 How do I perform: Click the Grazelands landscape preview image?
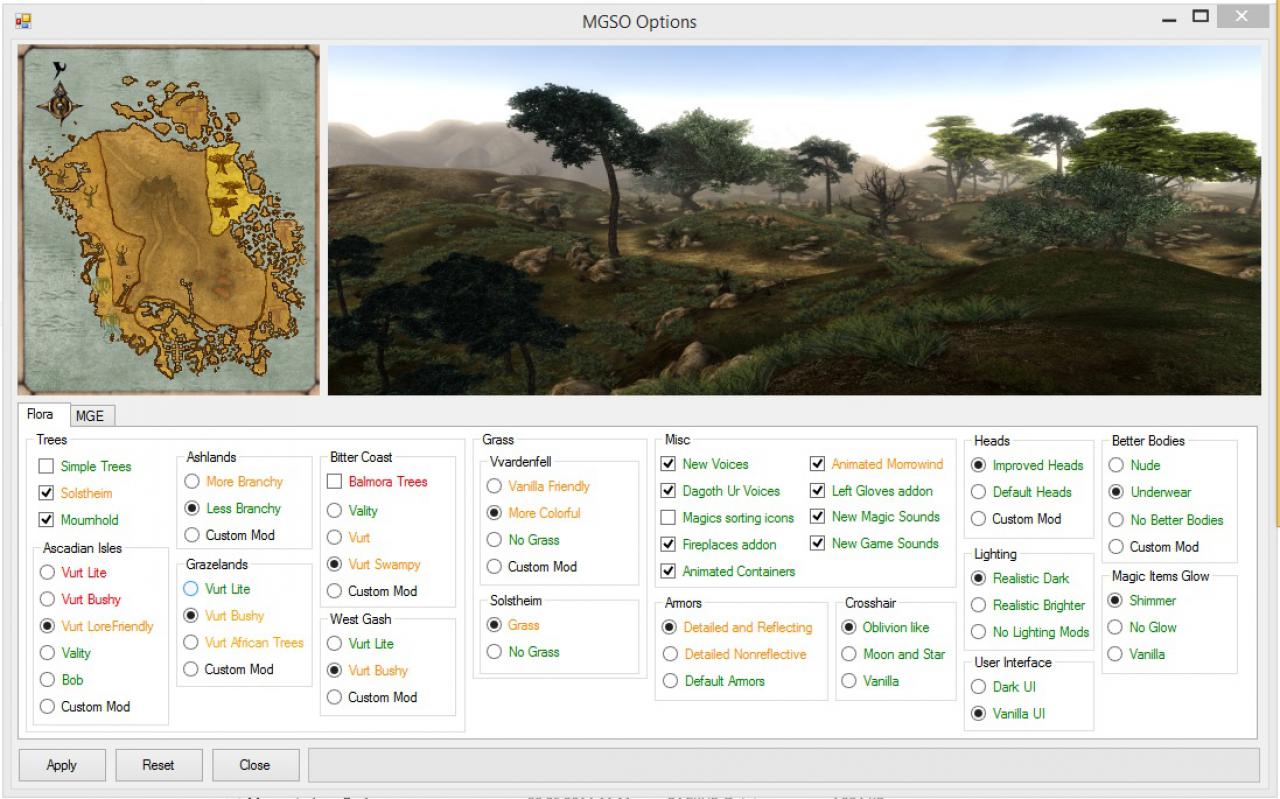click(x=794, y=220)
